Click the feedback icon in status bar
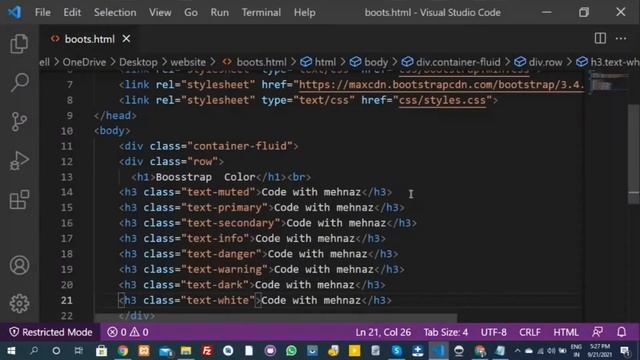Screen dimensions: 640x360 point(598,332)
